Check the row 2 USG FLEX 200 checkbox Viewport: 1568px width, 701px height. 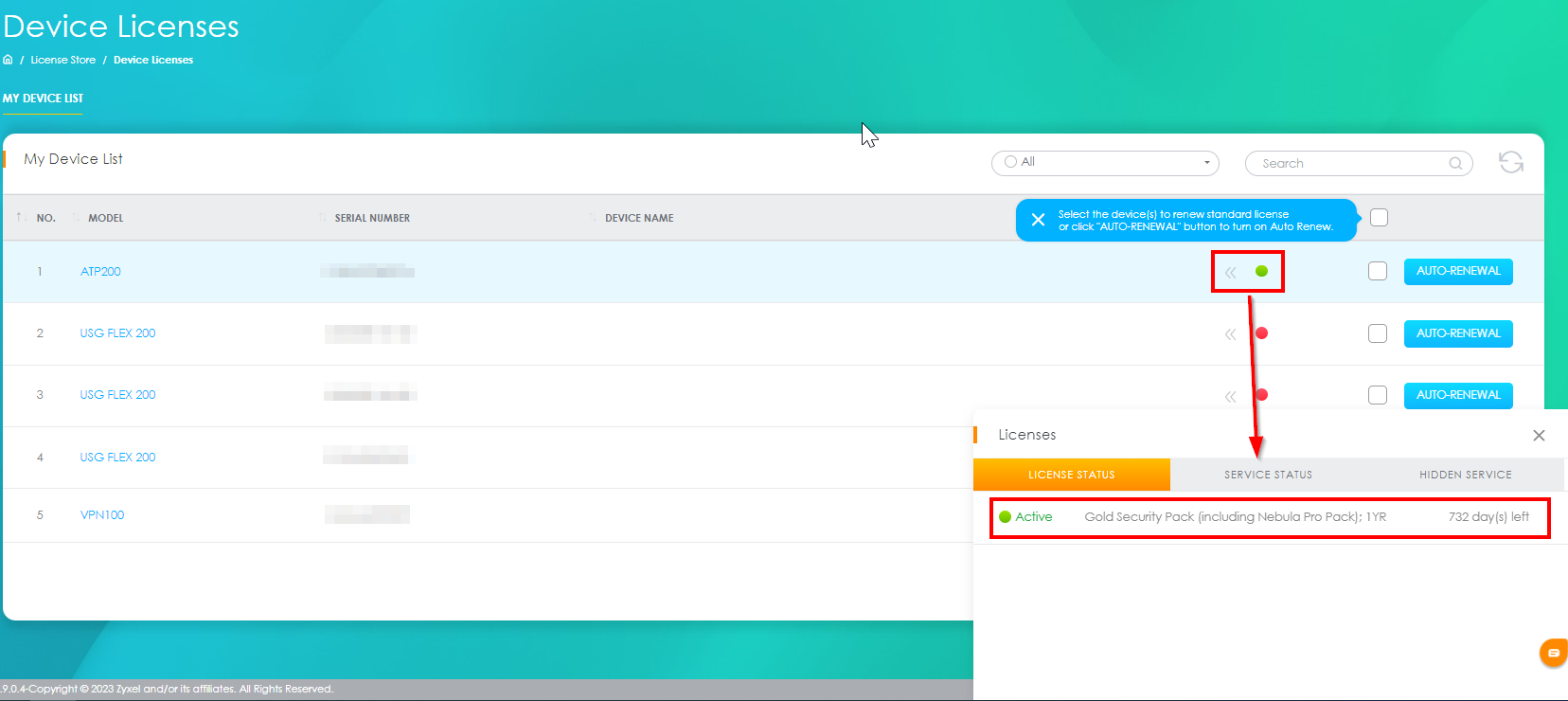point(1378,333)
